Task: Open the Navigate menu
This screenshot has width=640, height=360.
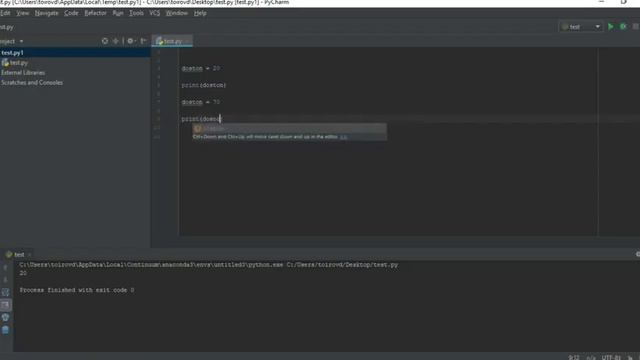Action: pyautogui.click(x=47, y=13)
